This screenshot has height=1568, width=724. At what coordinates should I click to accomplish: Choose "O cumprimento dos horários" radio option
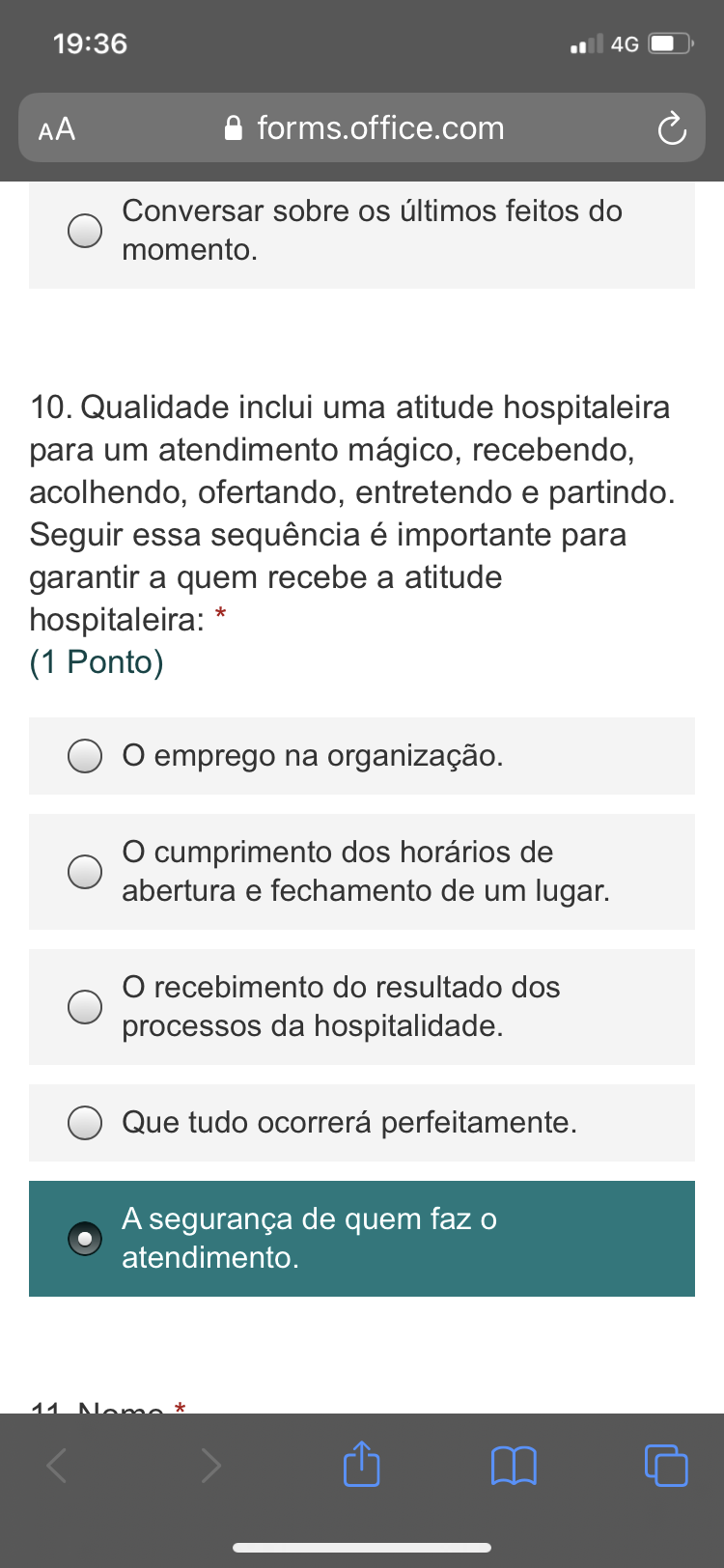click(85, 872)
